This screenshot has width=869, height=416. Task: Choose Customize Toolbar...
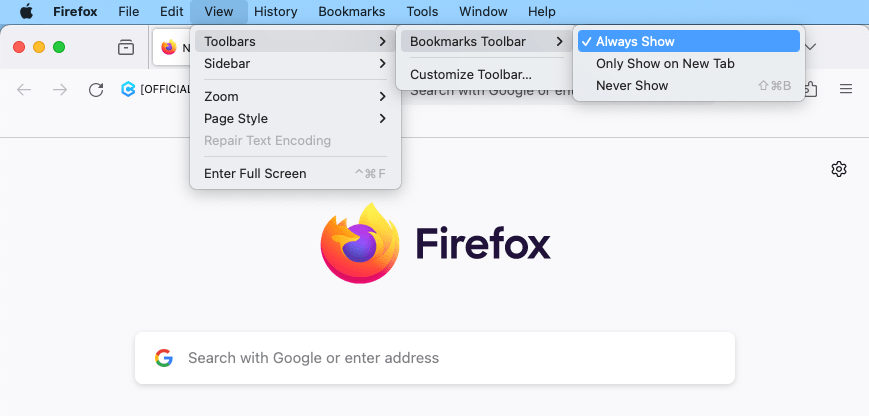[487, 74]
